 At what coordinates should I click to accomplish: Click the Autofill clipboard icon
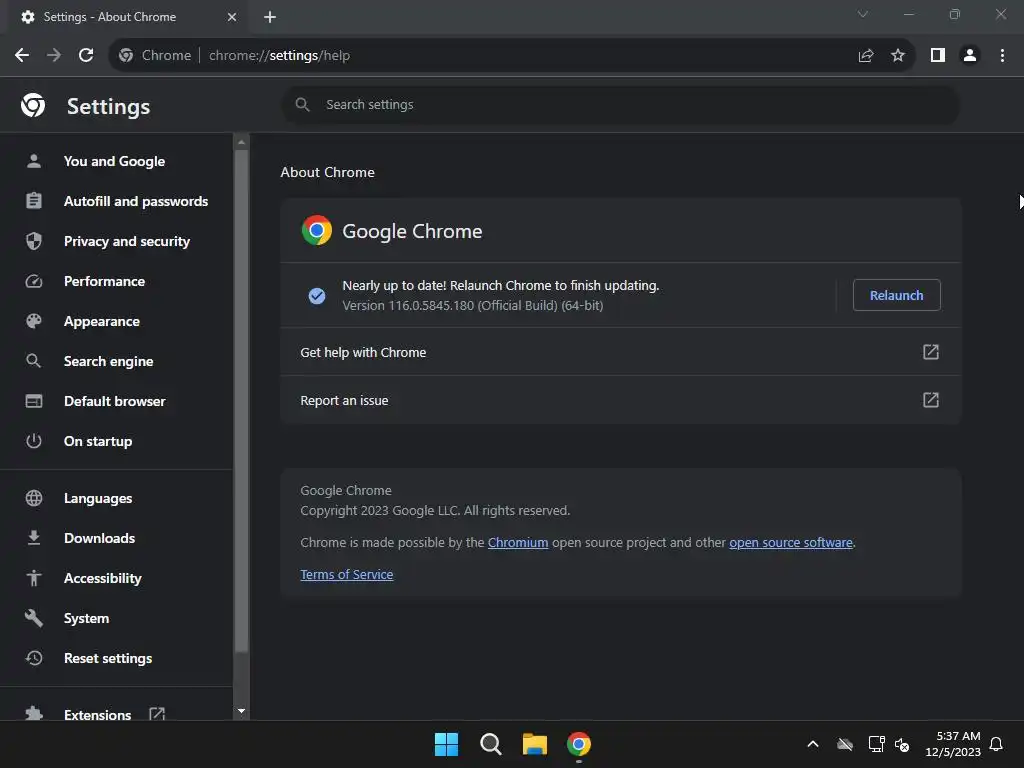click(34, 200)
